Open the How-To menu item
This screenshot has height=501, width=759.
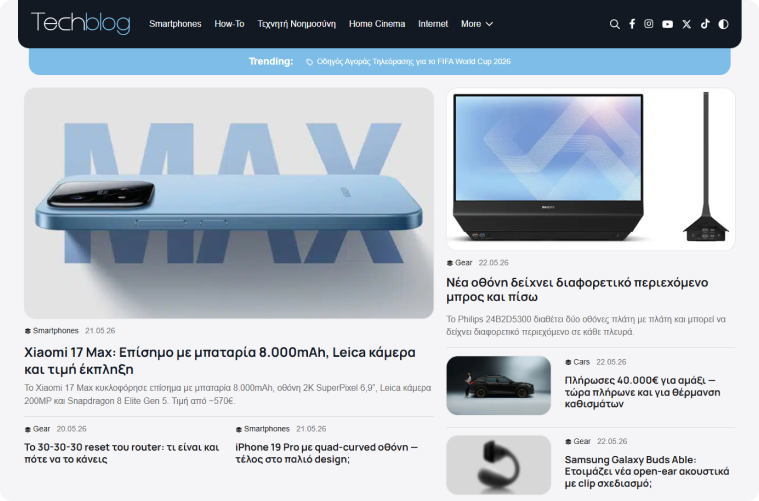click(229, 24)
